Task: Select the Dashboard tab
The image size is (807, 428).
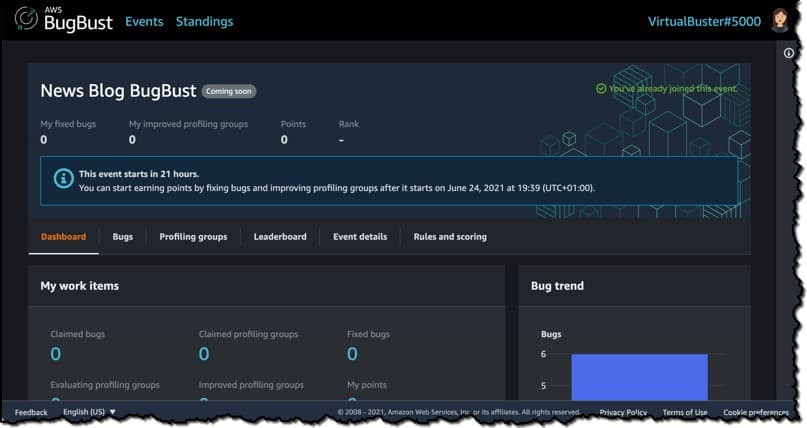Action: pos(63,237)
